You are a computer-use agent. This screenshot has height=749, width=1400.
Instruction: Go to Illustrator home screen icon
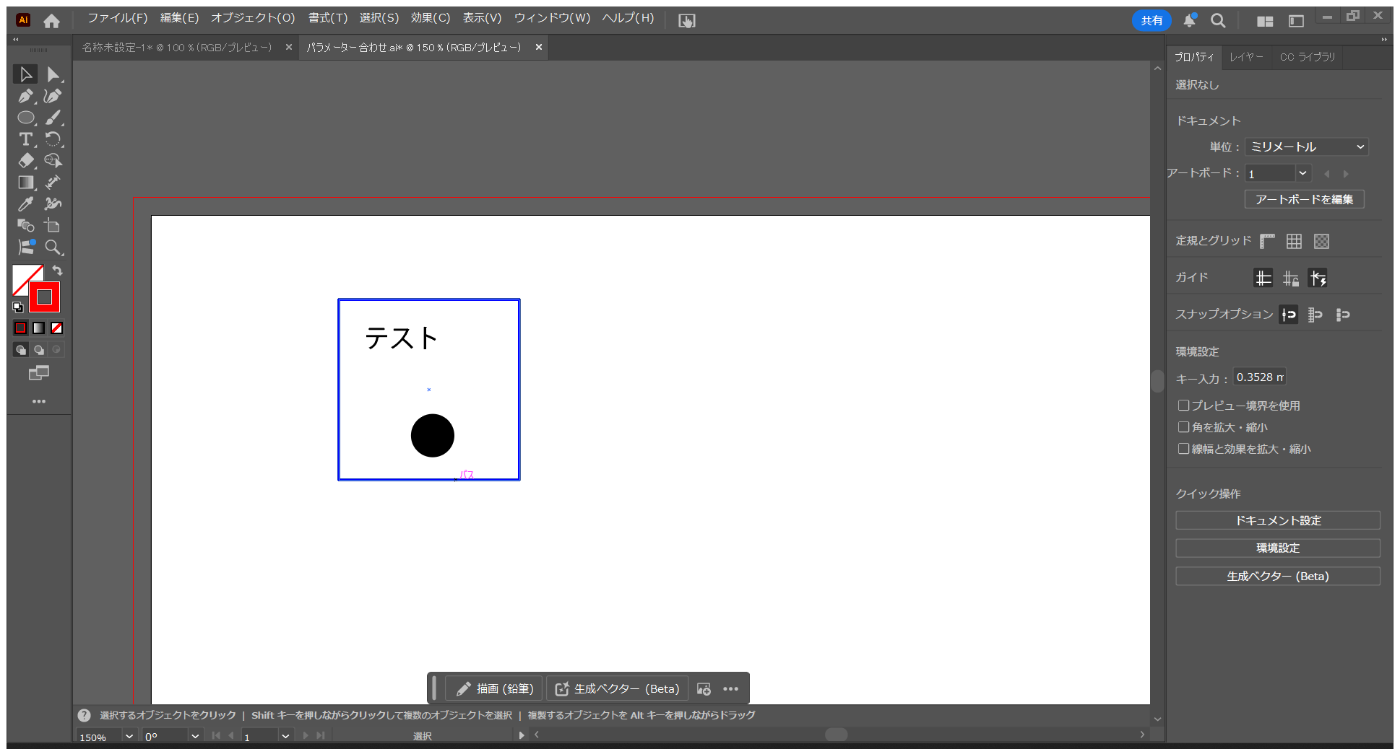tap(51, 20)
